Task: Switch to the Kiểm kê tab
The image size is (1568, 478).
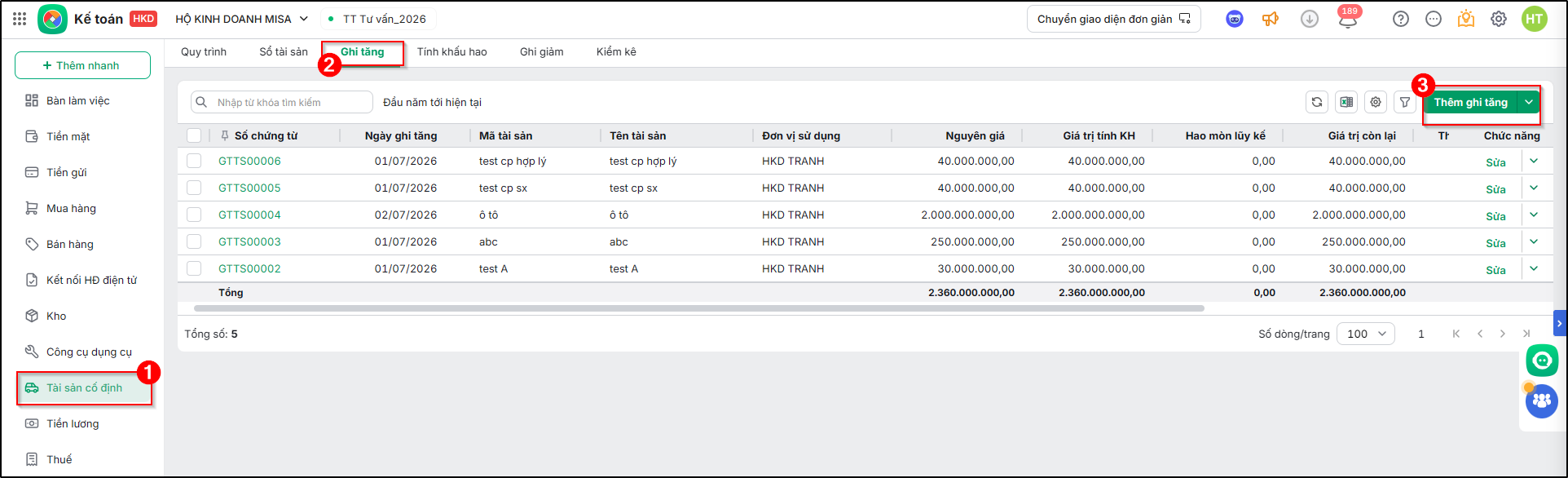Action: tap(616, 51)
